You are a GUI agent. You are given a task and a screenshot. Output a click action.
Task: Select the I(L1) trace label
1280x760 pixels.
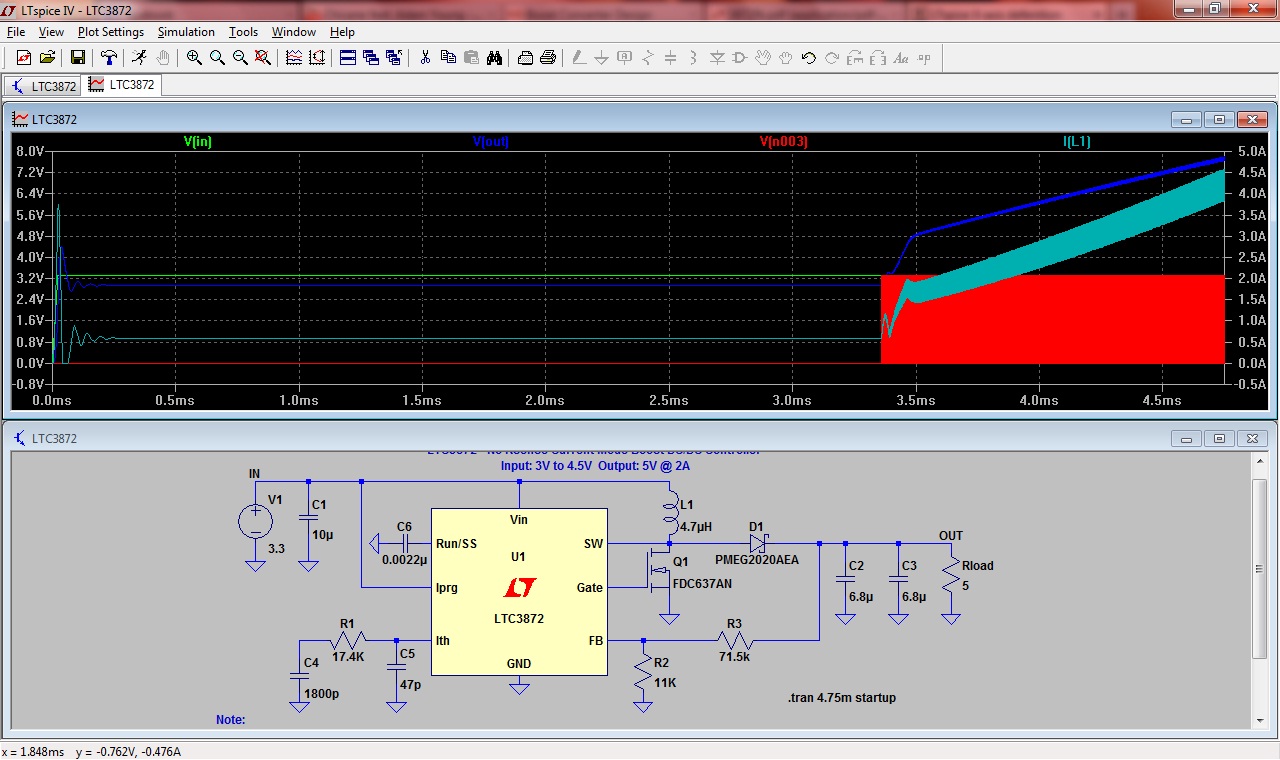1077,142
